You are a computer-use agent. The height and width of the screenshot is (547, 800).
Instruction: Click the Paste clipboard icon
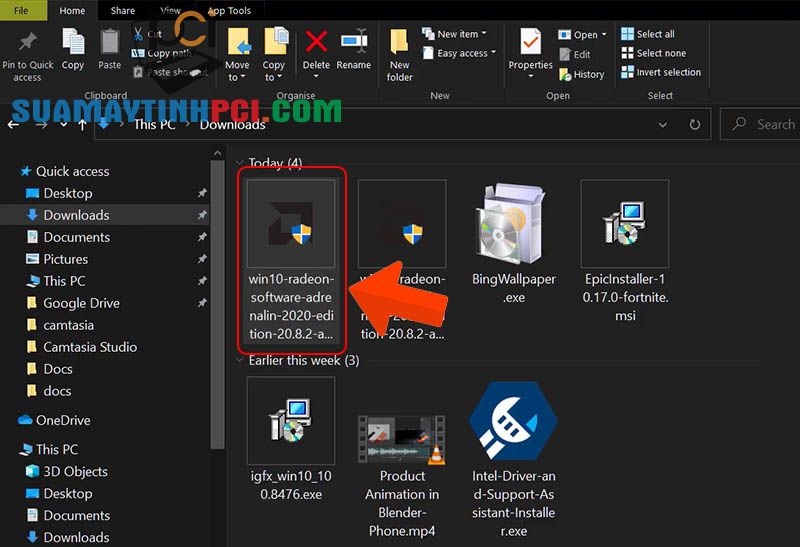point(109,42)
